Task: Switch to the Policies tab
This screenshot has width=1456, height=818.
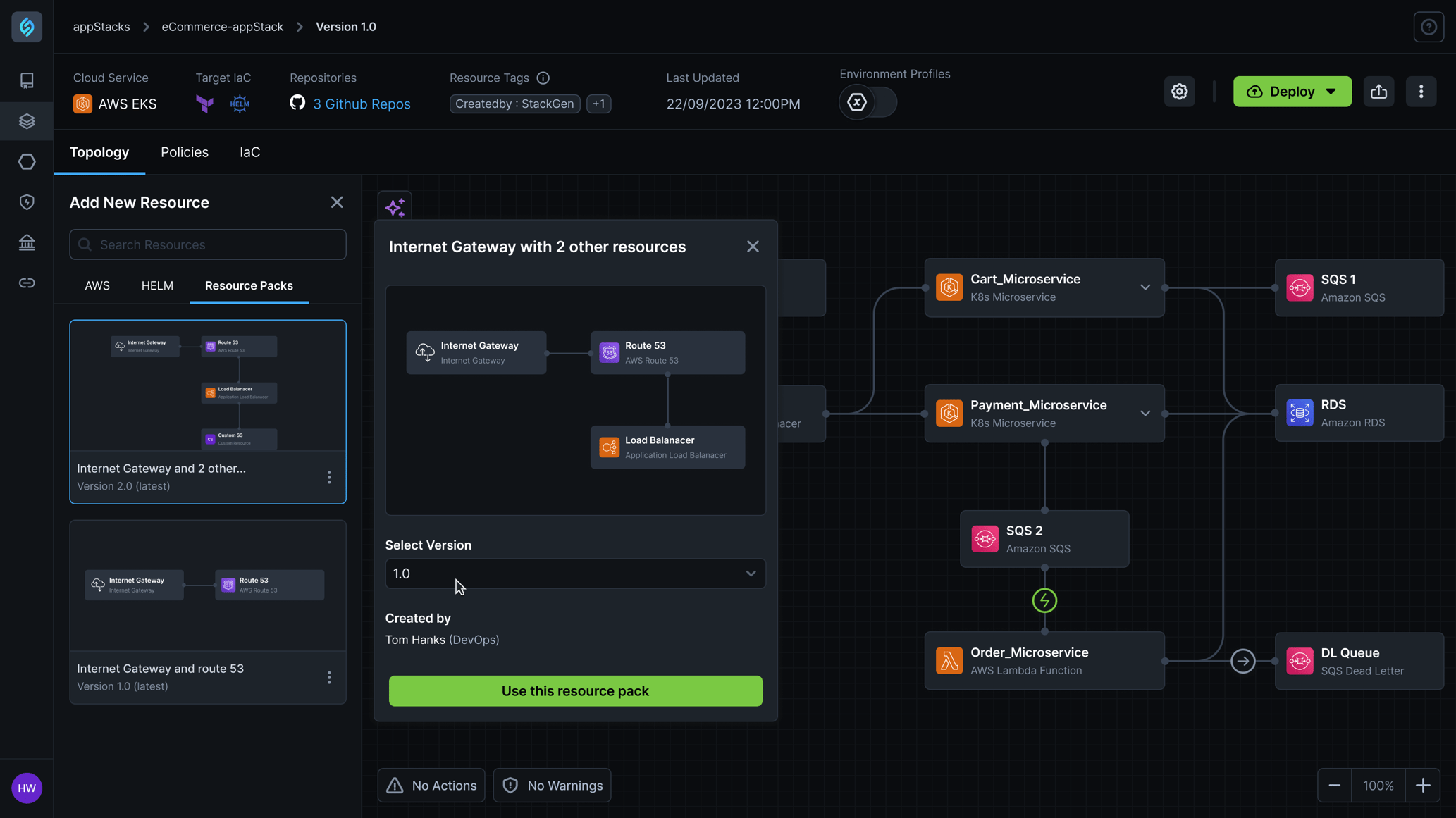Action: 184,152
